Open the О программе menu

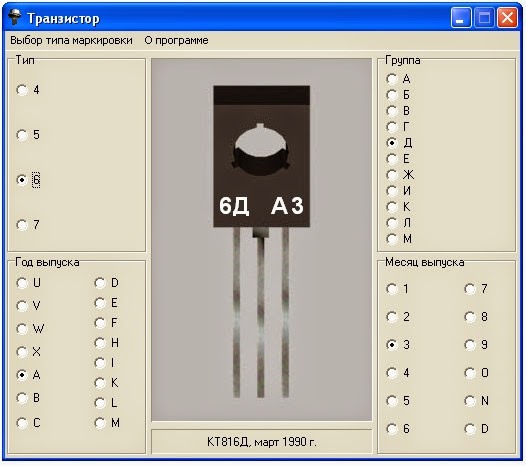[x=176, y=41]
